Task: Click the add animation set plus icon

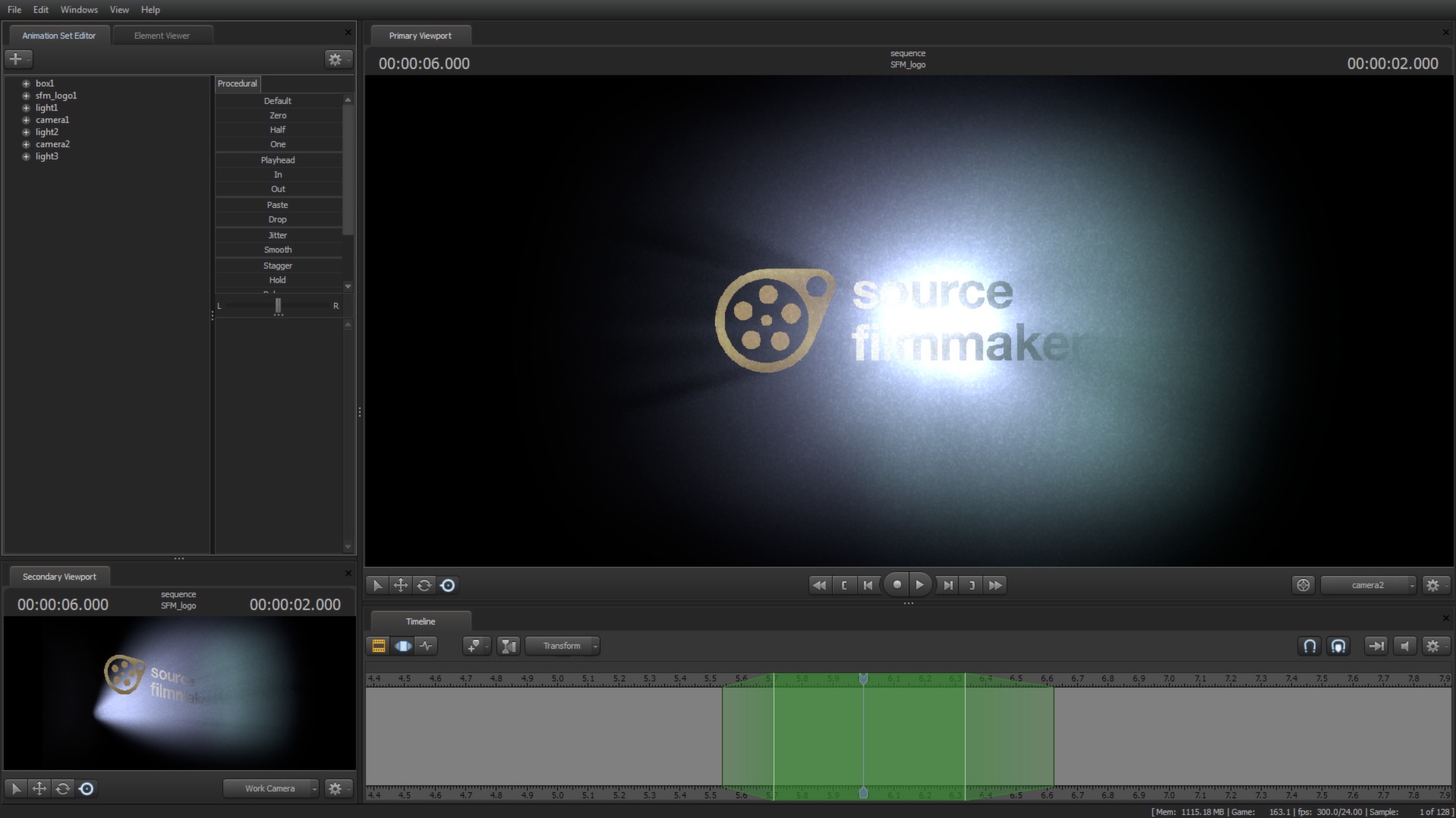Action: tap(17, 58)
